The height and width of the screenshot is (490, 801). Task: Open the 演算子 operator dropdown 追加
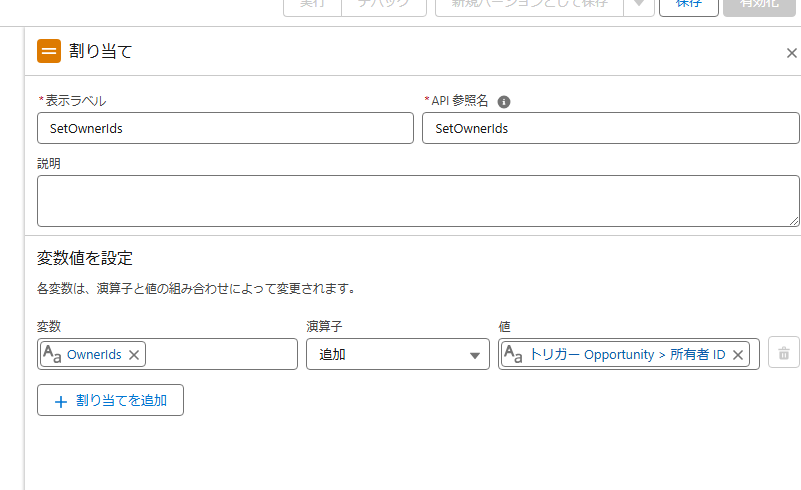tap(398, 354)
